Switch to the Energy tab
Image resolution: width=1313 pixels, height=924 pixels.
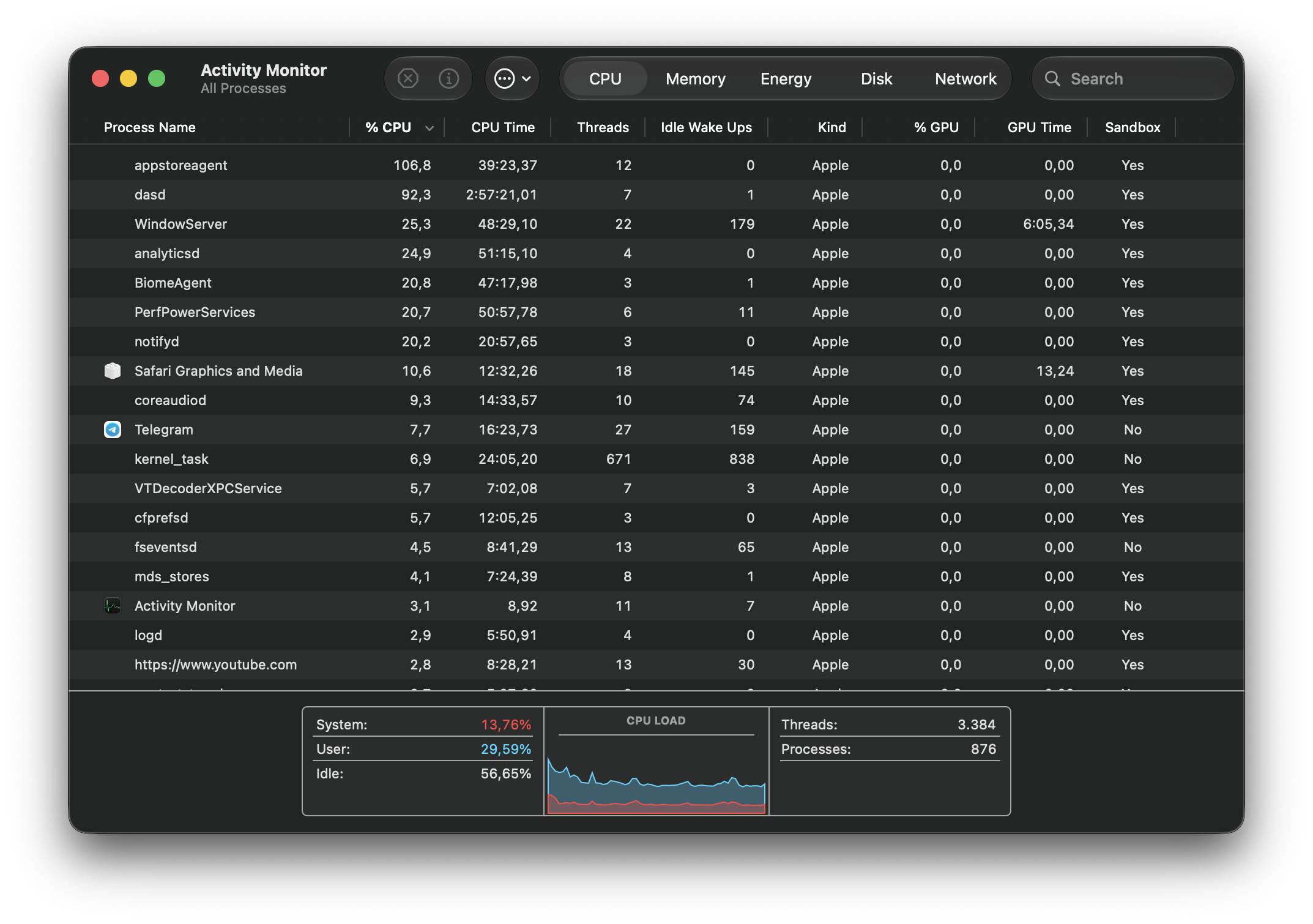[786, 78]
